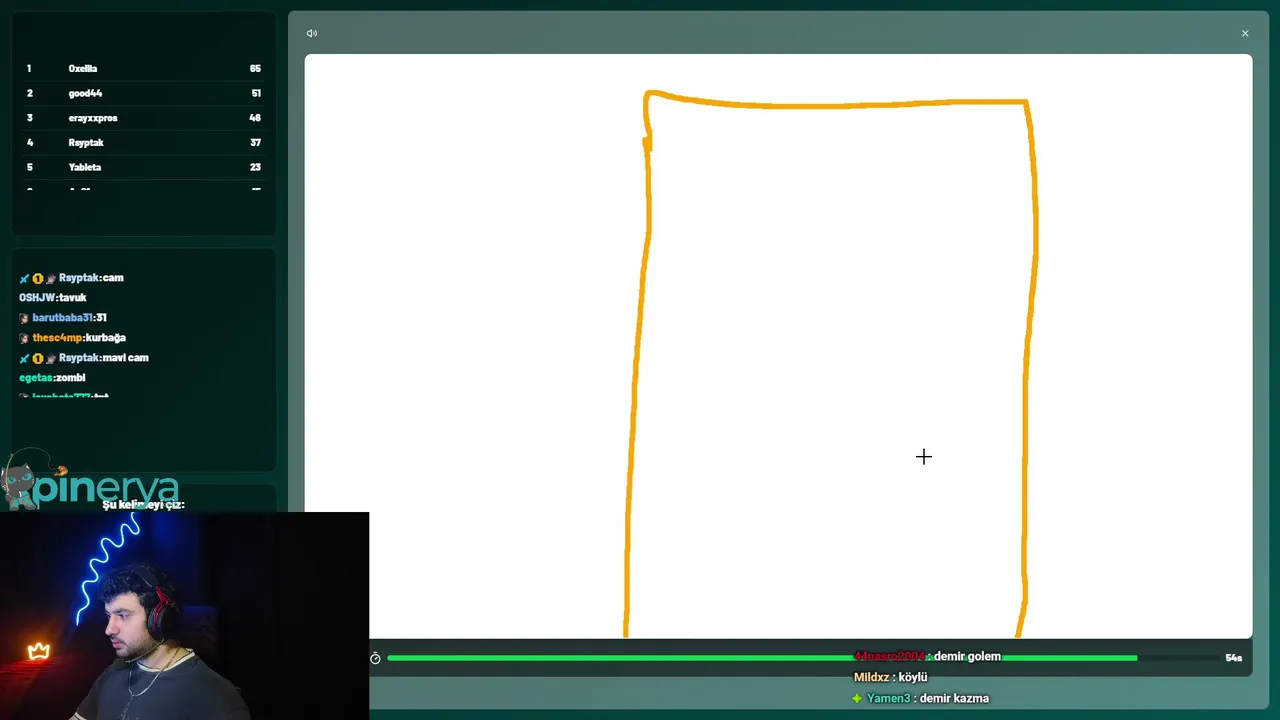This screenshot has height=720, width=1280.
Task: Click the score 65 in the leaderboard
Action: (x=255, y=68)
